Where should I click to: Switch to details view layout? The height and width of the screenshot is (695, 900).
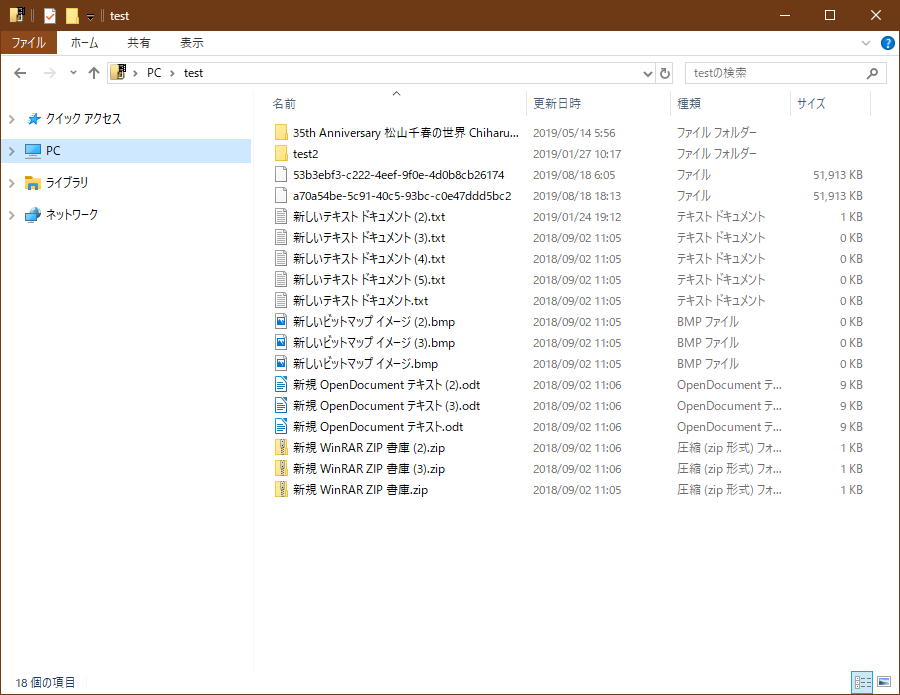click(862, 682)
